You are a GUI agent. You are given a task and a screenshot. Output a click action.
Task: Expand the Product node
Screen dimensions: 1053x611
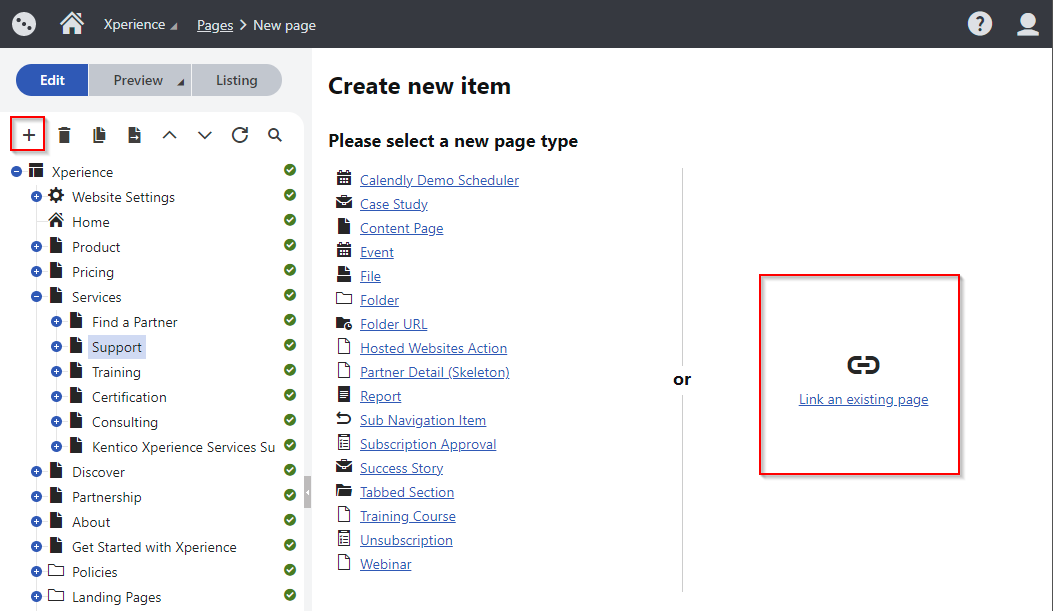point(36,246)
